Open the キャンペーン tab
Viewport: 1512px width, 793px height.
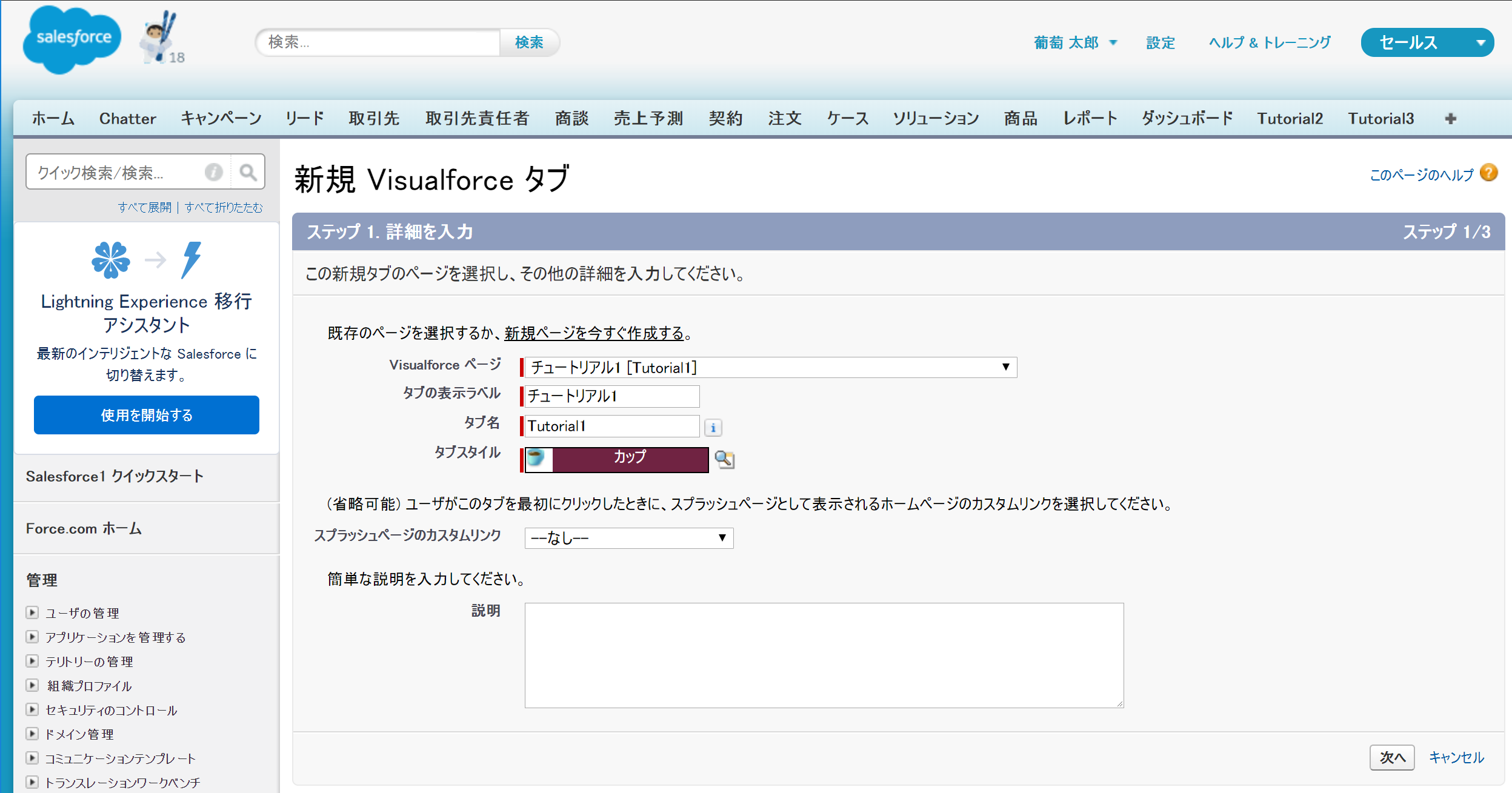click(221, 118)
